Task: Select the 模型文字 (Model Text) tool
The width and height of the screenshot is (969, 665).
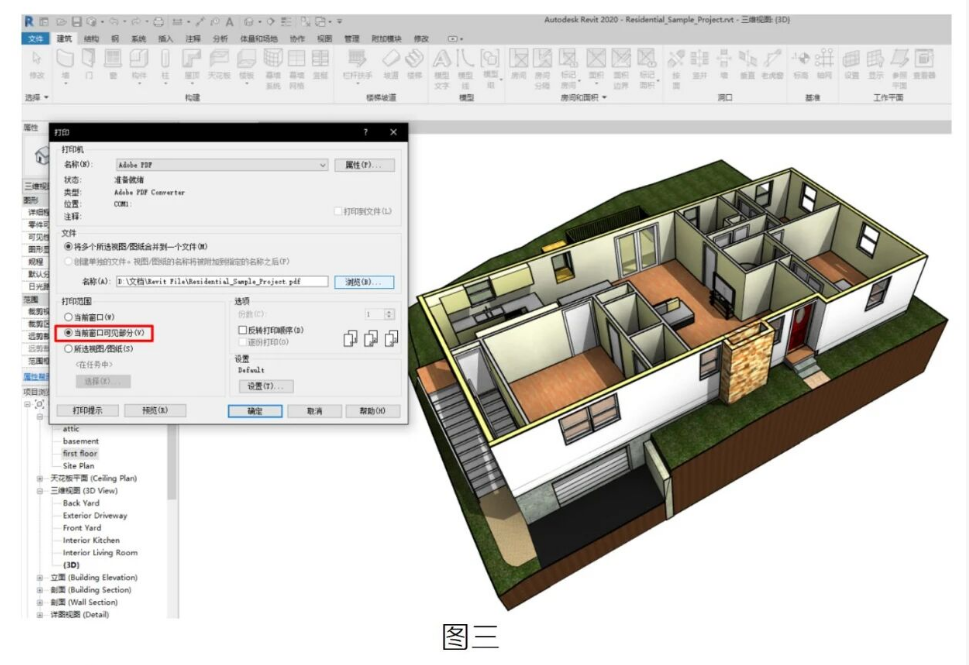Action: coord(441,69)
